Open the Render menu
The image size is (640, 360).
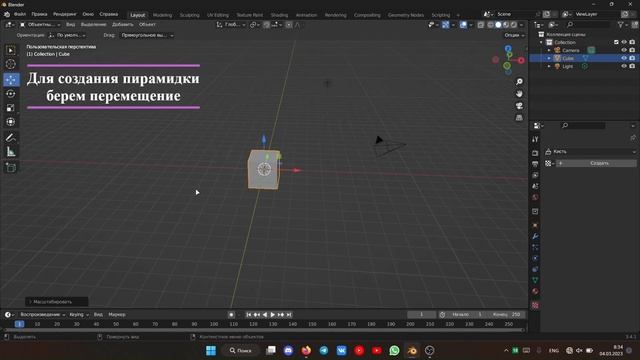(64, 14)
